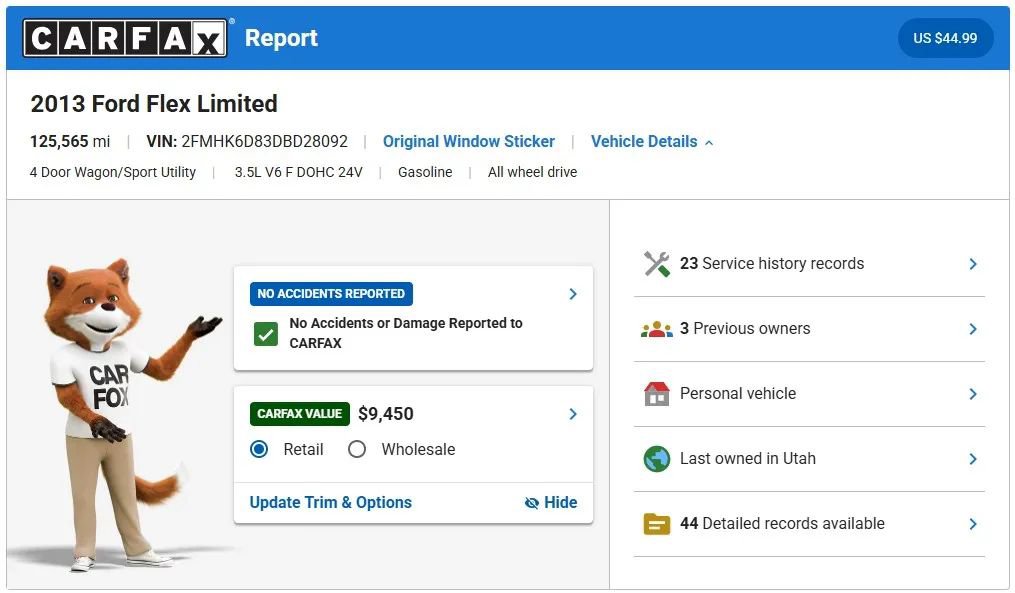1015x593 pixels.
Task: Expand the CARFAX Value details chevron
Action: pyautogui.click(x=572, y=413)
